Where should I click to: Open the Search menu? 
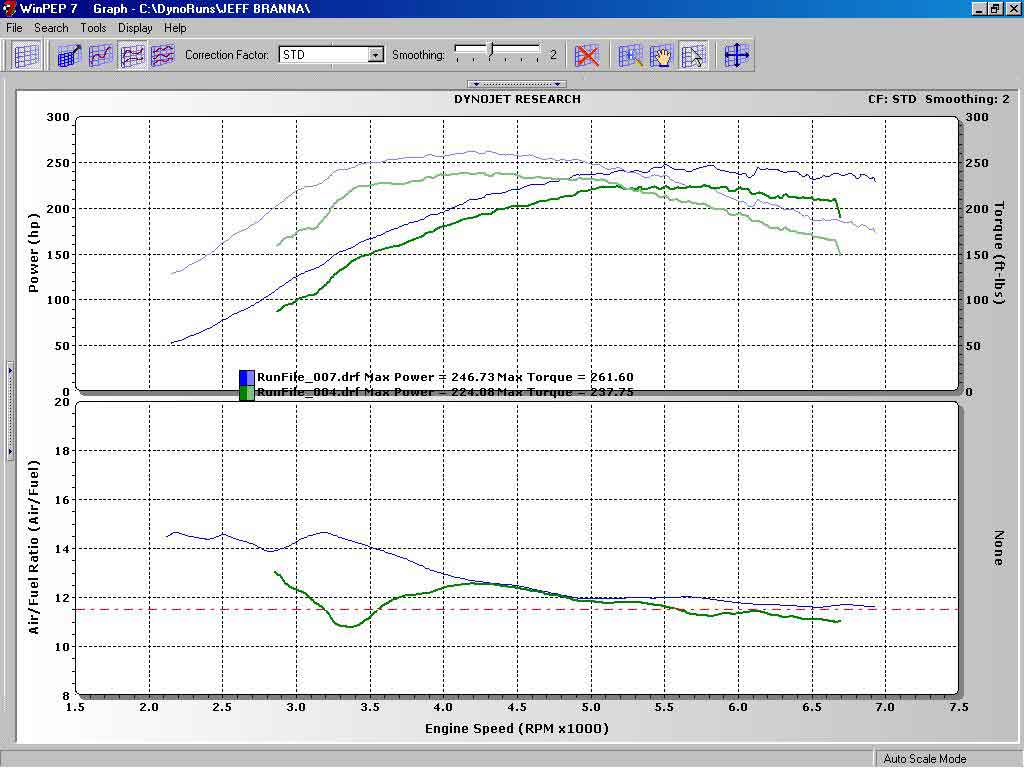(x=51, y=27)
